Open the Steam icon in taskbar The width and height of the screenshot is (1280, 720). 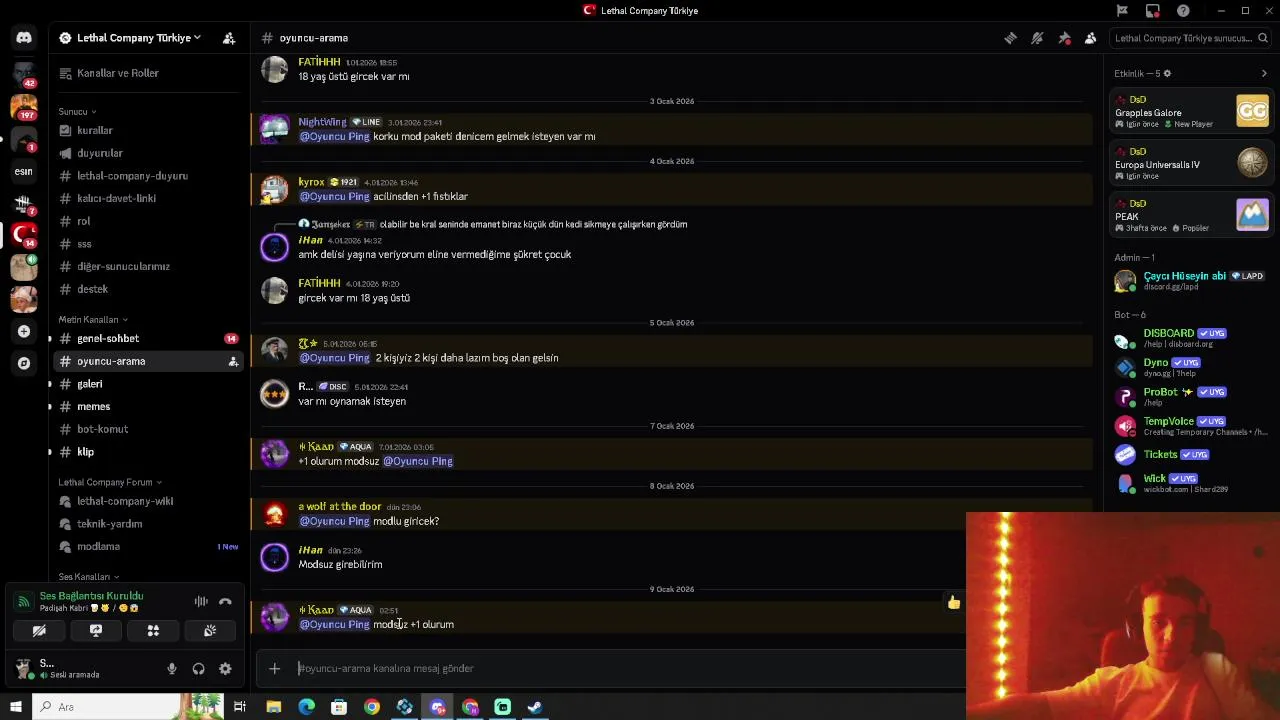coord(535,707)
